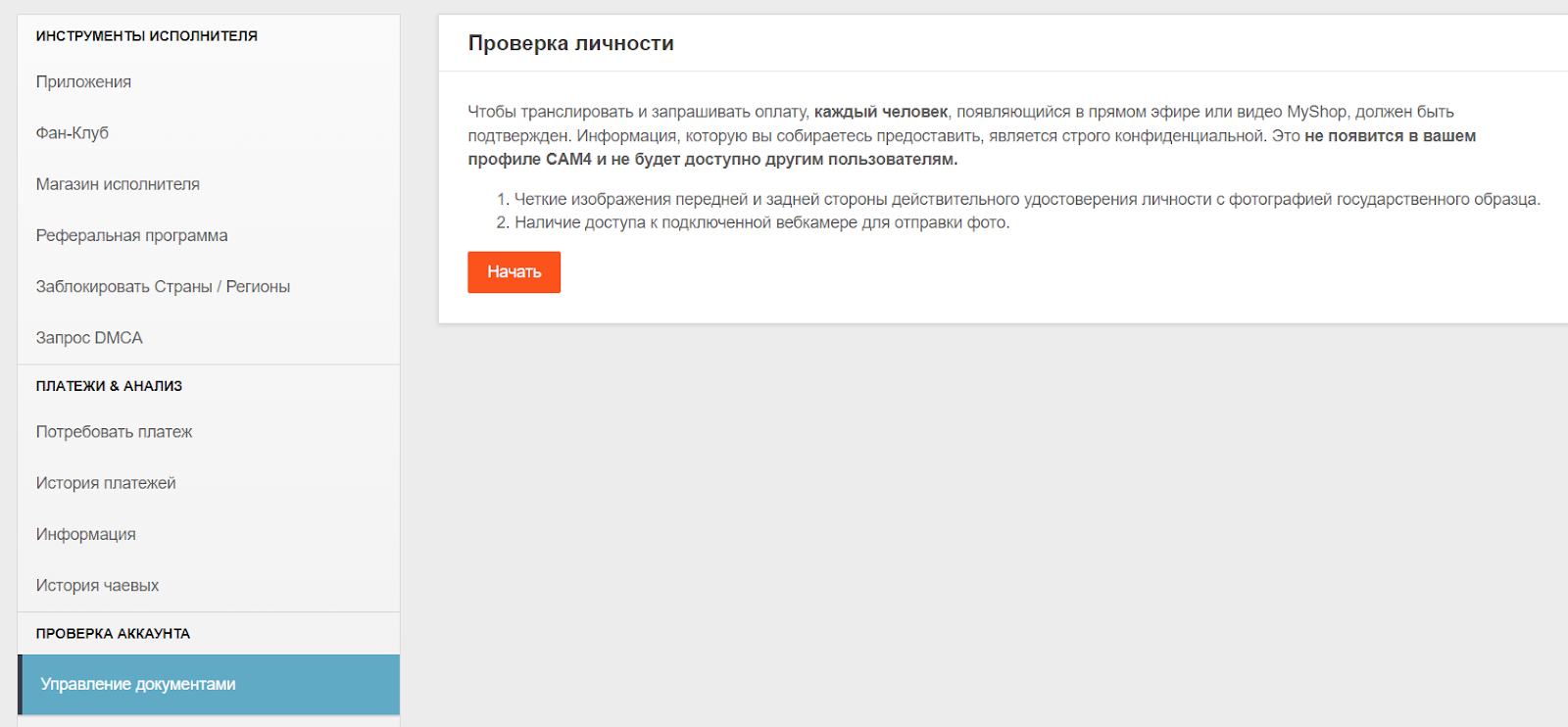This screenshot has height=727, width=1568.
Task: Click the bold text 'каждый человек'
Action: pos(881,112)
